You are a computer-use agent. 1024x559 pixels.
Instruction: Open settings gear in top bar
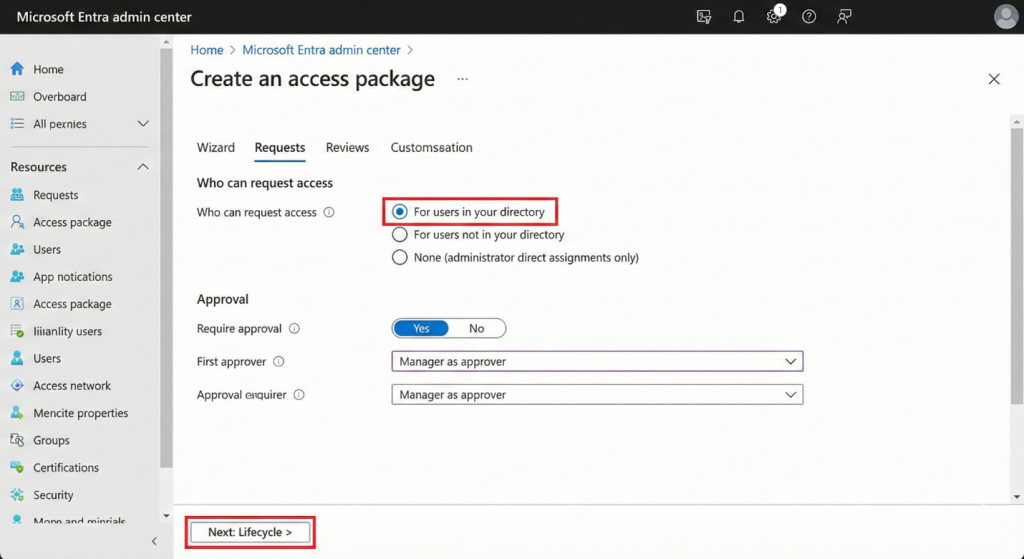(x=773, y=17)
